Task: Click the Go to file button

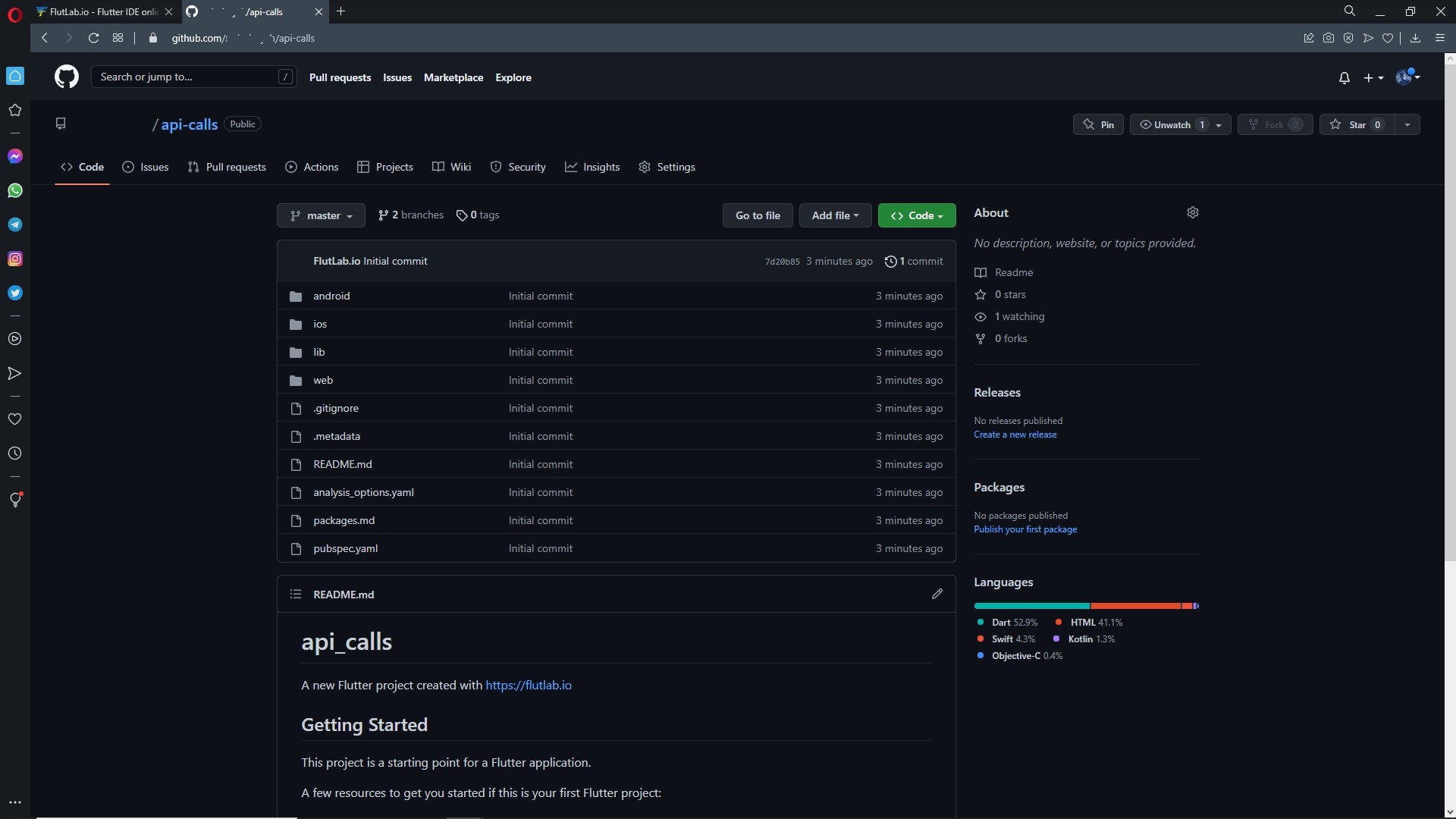Action: point(758,215)
